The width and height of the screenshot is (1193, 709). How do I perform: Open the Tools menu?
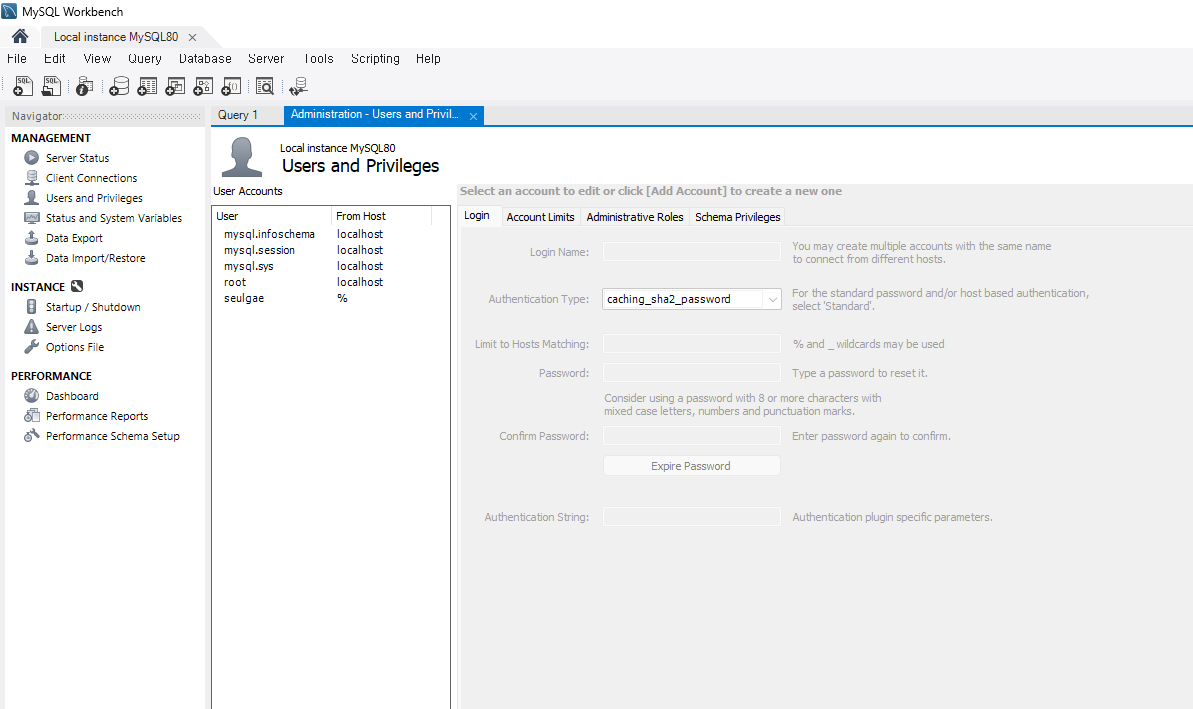[x=318, y=59]
